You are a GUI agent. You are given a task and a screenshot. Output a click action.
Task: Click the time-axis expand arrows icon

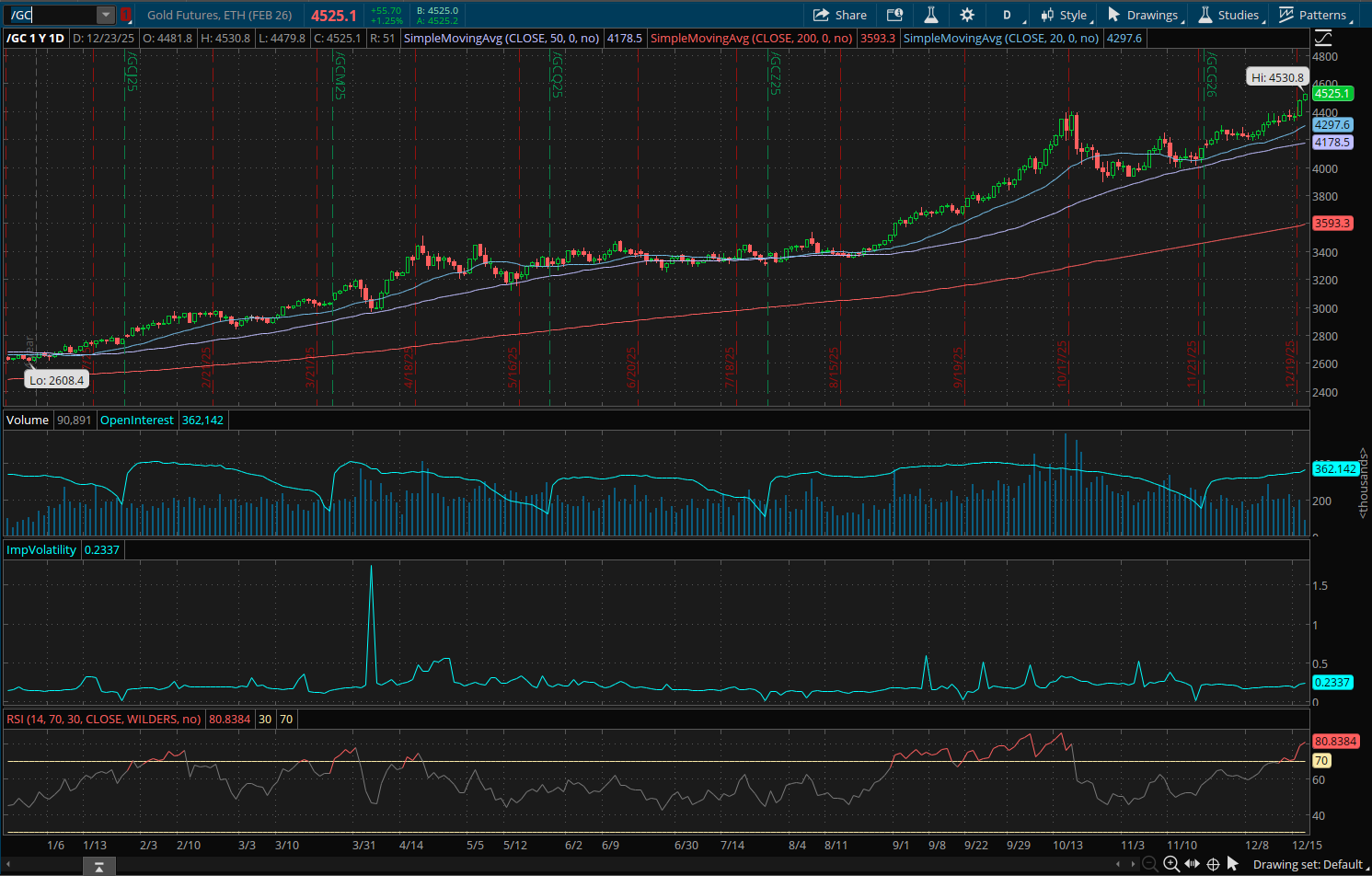tap(1192, 864)
